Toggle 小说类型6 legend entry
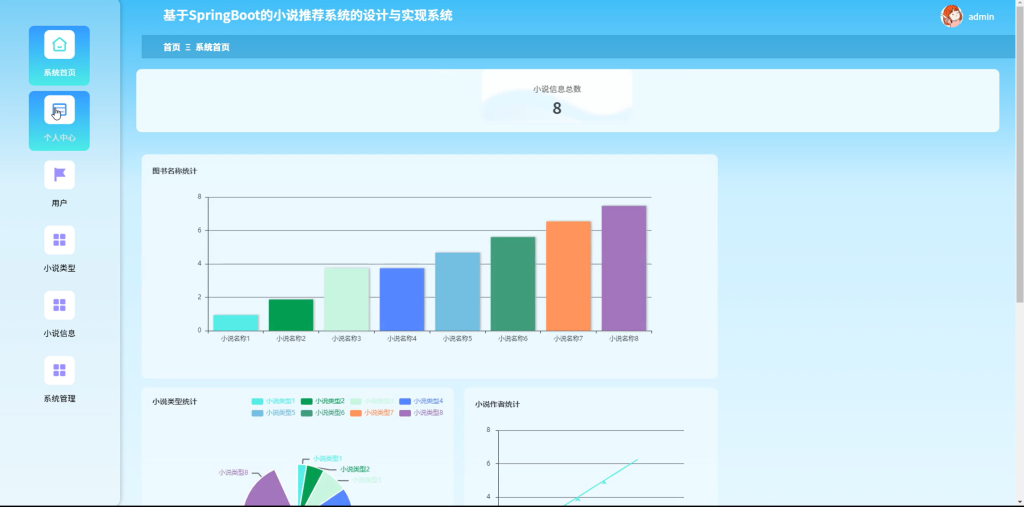The image size is (1024, 507). coord(323,413)
